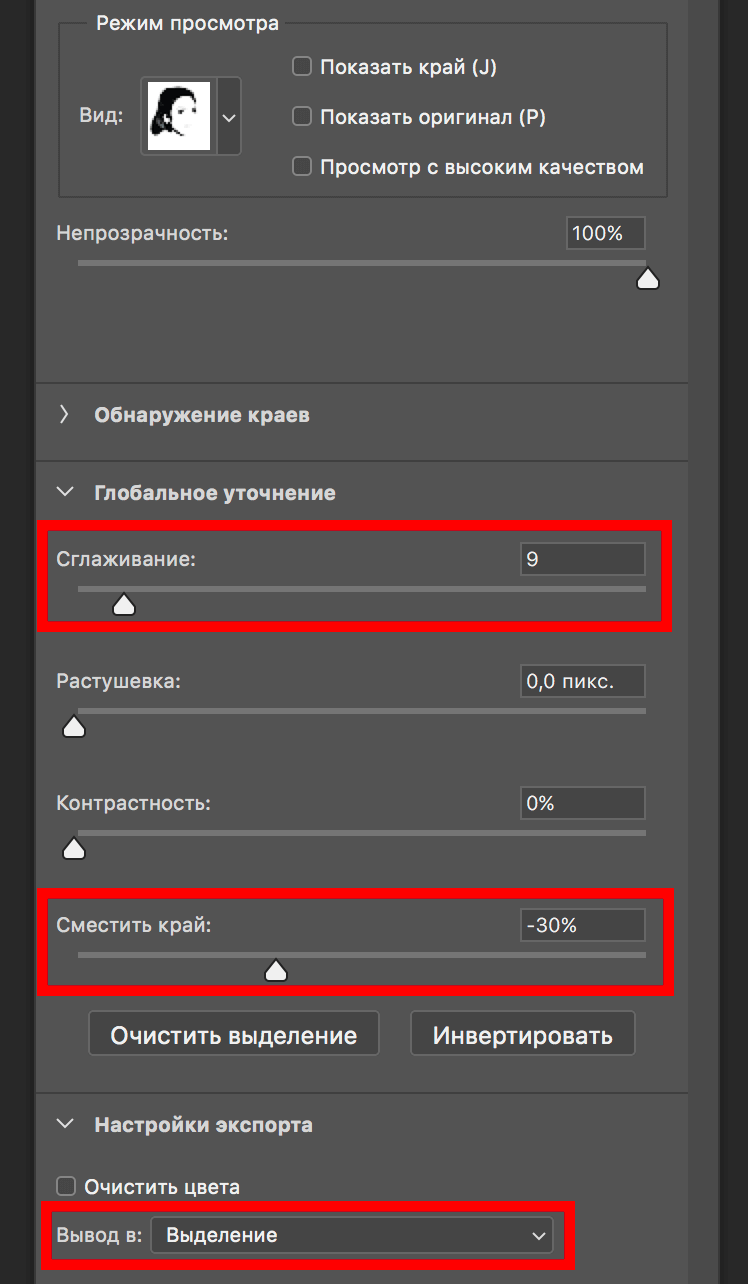748x1284 pixels.
Task: Collapse the Глобальное уточнение section
Action: coord(64,492)
